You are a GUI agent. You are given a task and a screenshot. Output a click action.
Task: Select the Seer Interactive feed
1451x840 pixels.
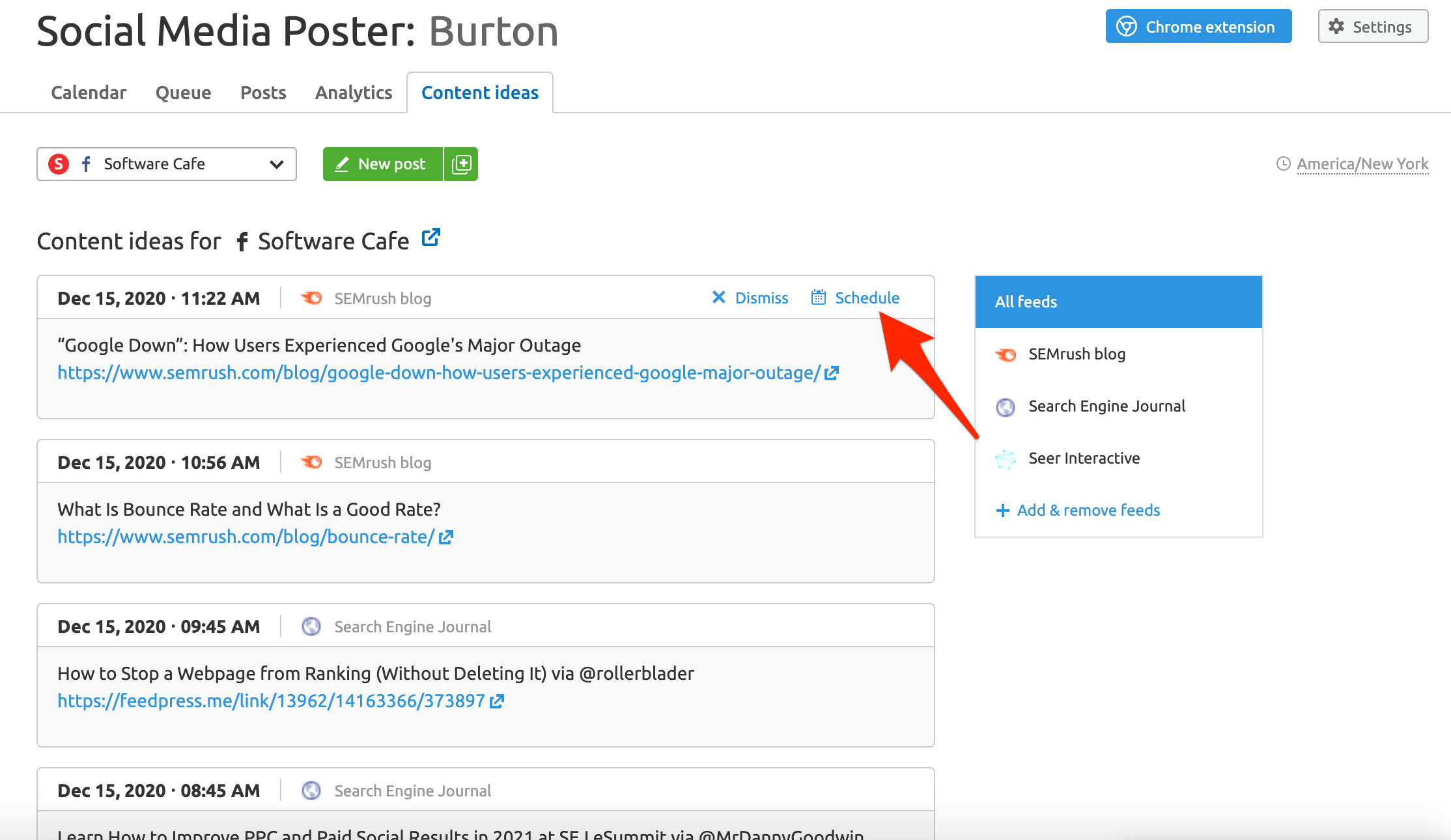(x=1084, y=458)
